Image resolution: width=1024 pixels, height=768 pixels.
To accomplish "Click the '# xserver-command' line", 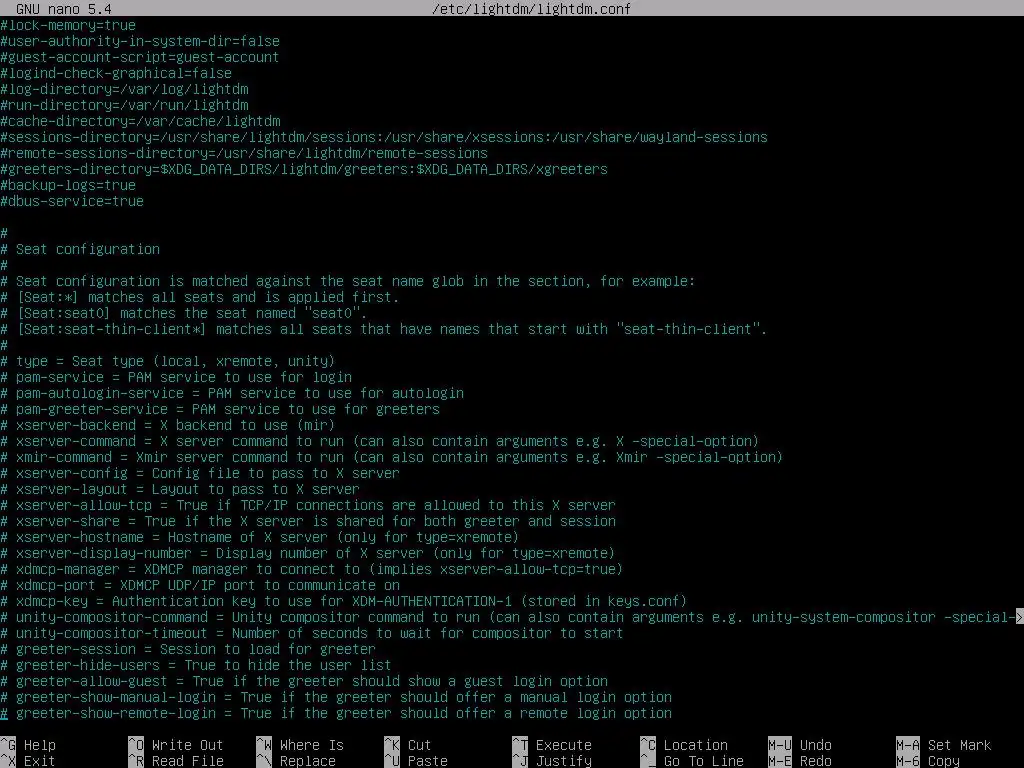I will coord(380,441).
